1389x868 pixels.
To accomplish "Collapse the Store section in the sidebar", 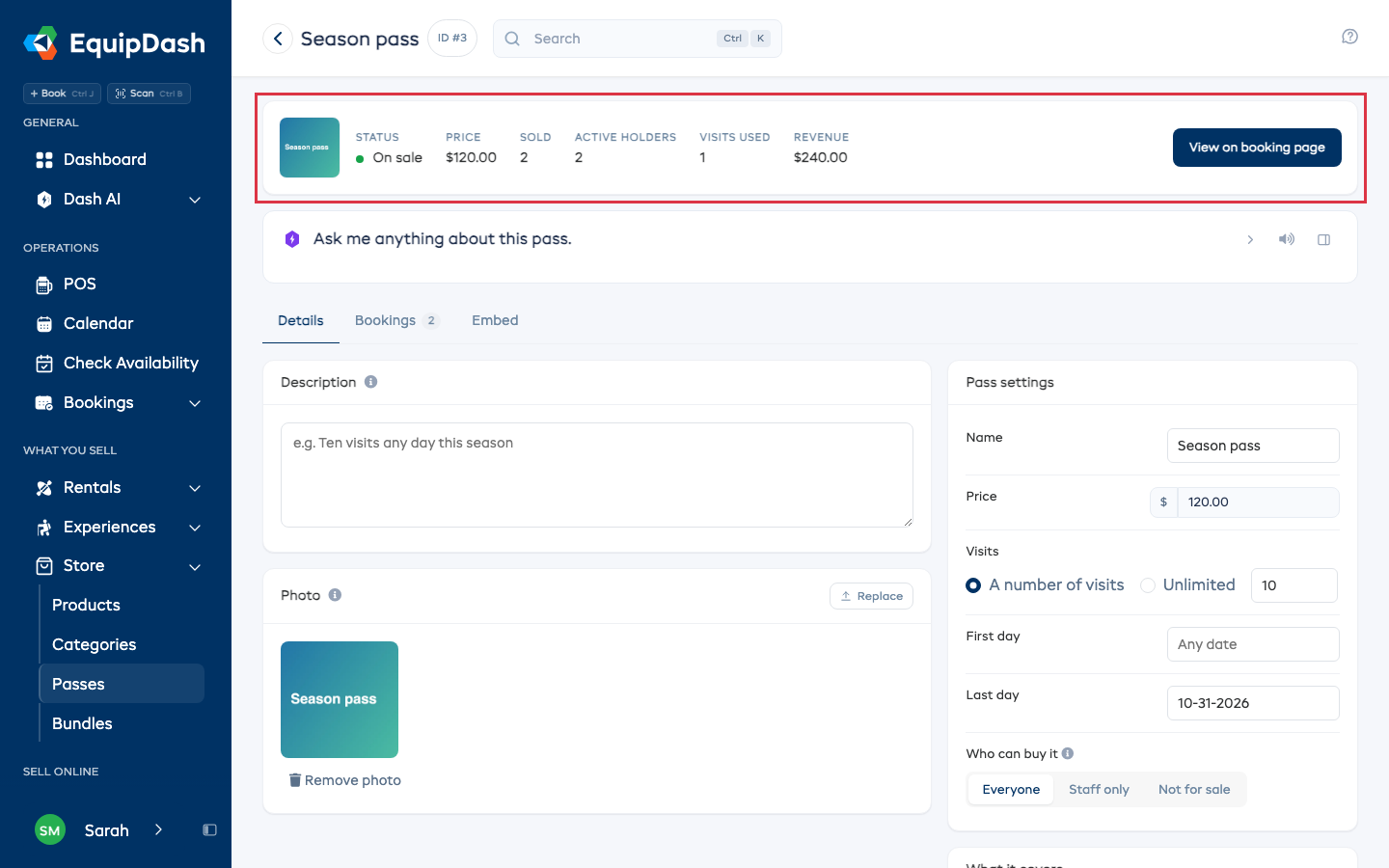I will [x=195, y=566].
